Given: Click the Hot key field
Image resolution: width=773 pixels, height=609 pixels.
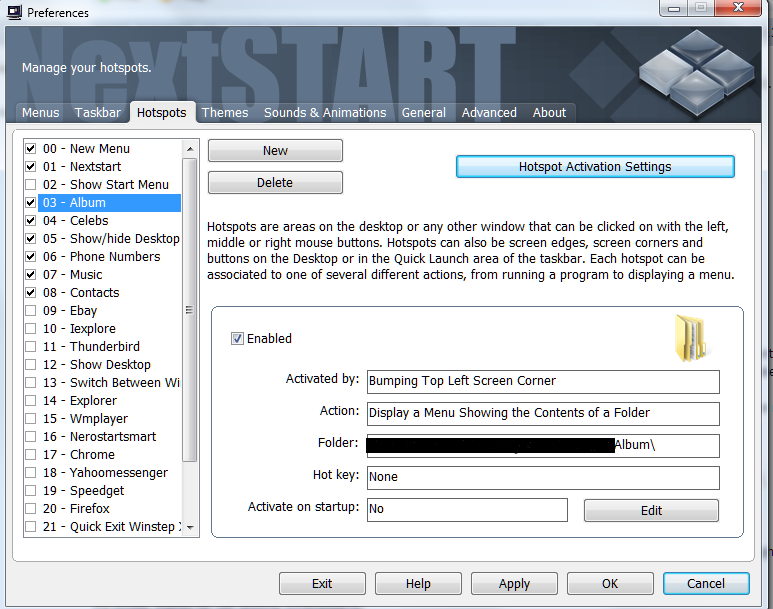Looking at the screenshot, I should click(543, 477).
